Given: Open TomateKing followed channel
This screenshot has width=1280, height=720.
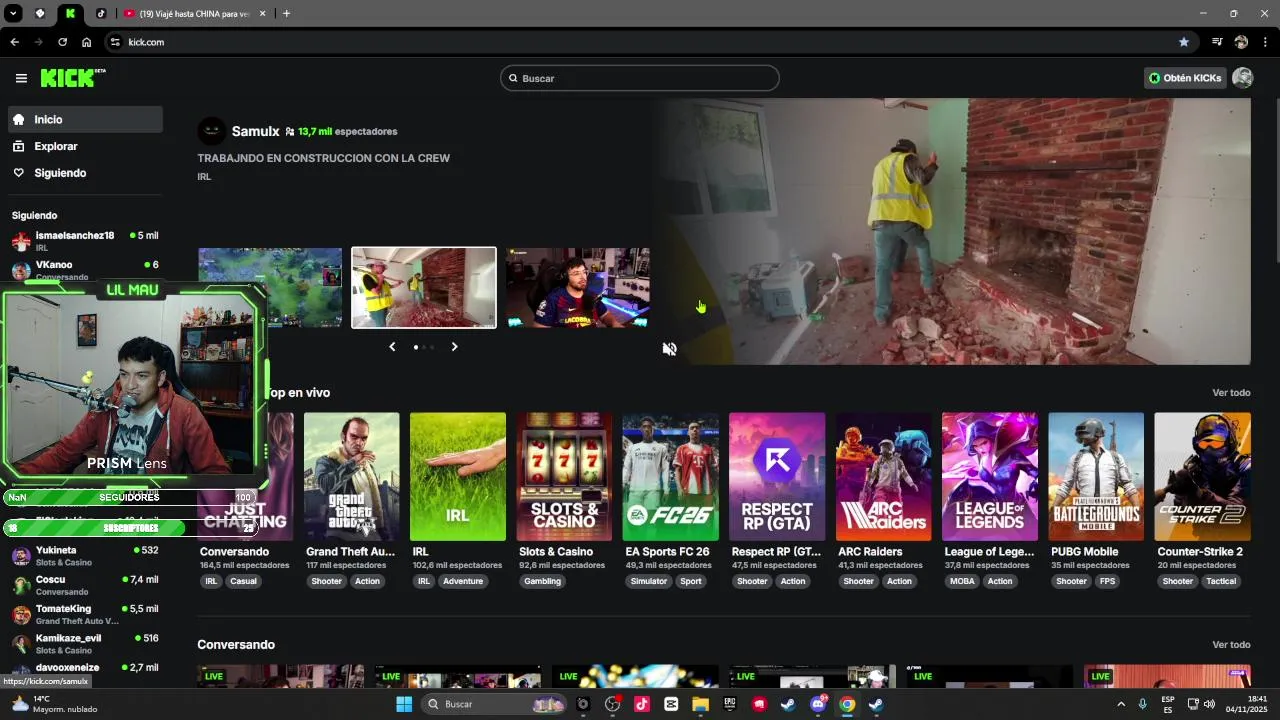Looking at the screenshot, I should coord(85,614).
